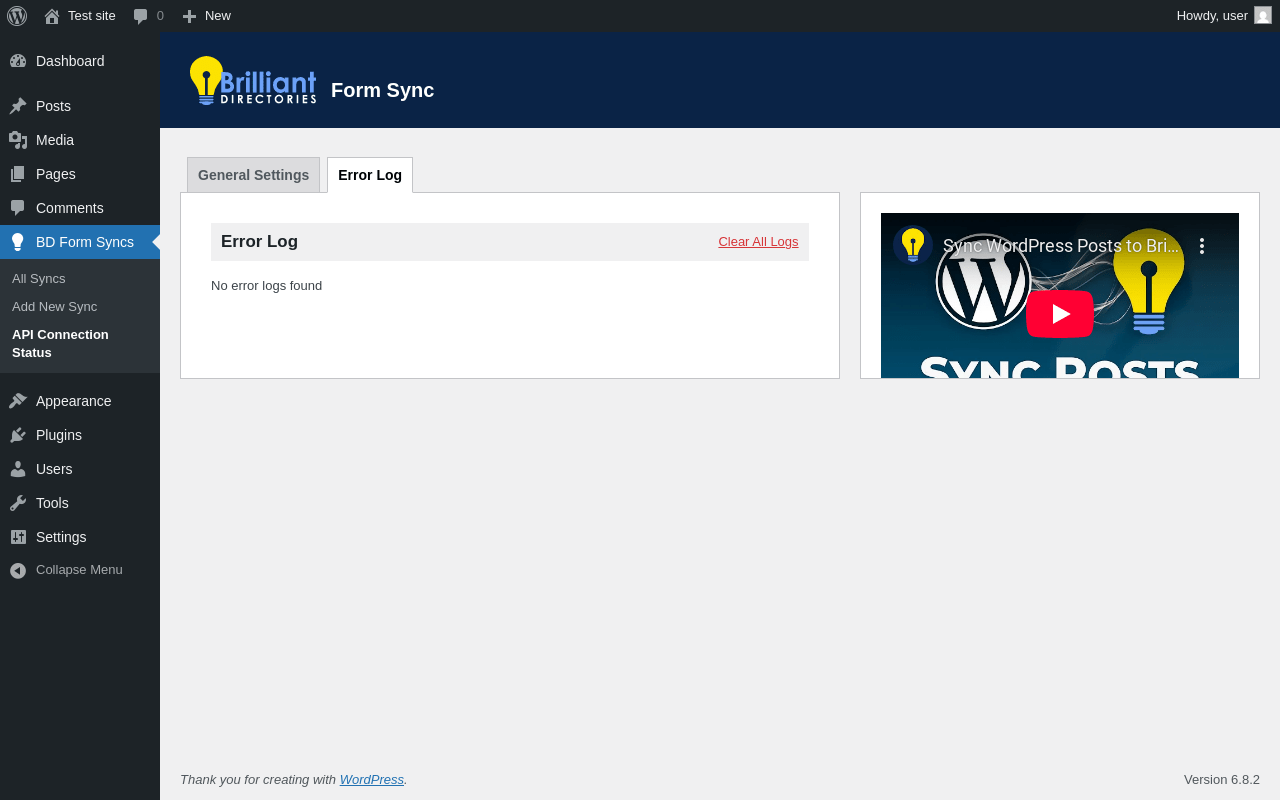Screen dimensions: 1280x800
Task: Click the Appearance menu label
Action: (x=74, y=401)
